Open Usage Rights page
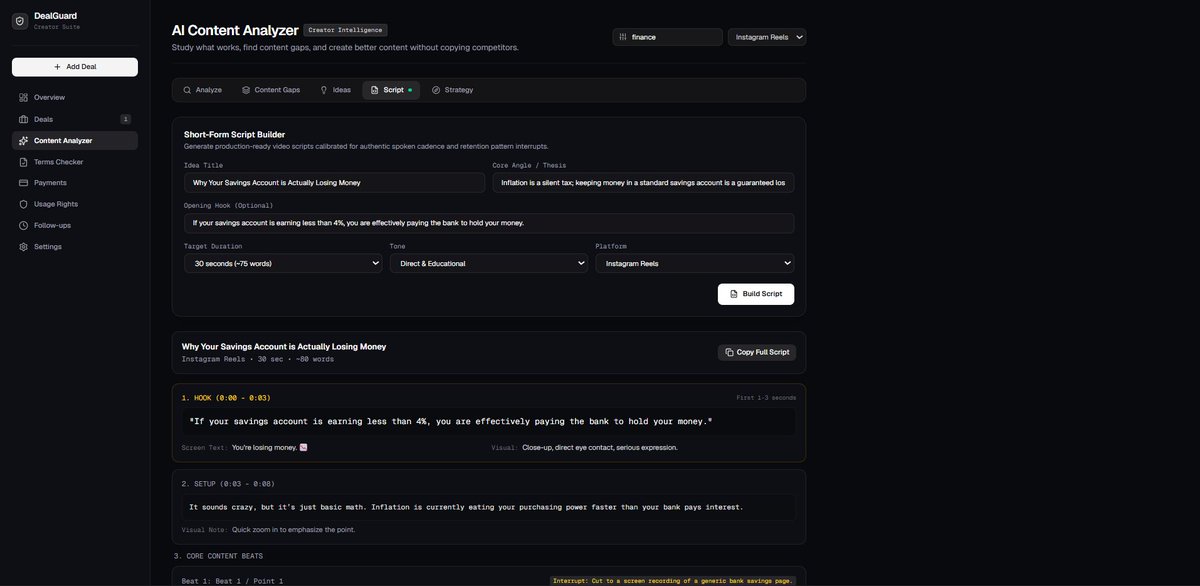Viewport: 1200px width, 586px height. tap(75, 204)
